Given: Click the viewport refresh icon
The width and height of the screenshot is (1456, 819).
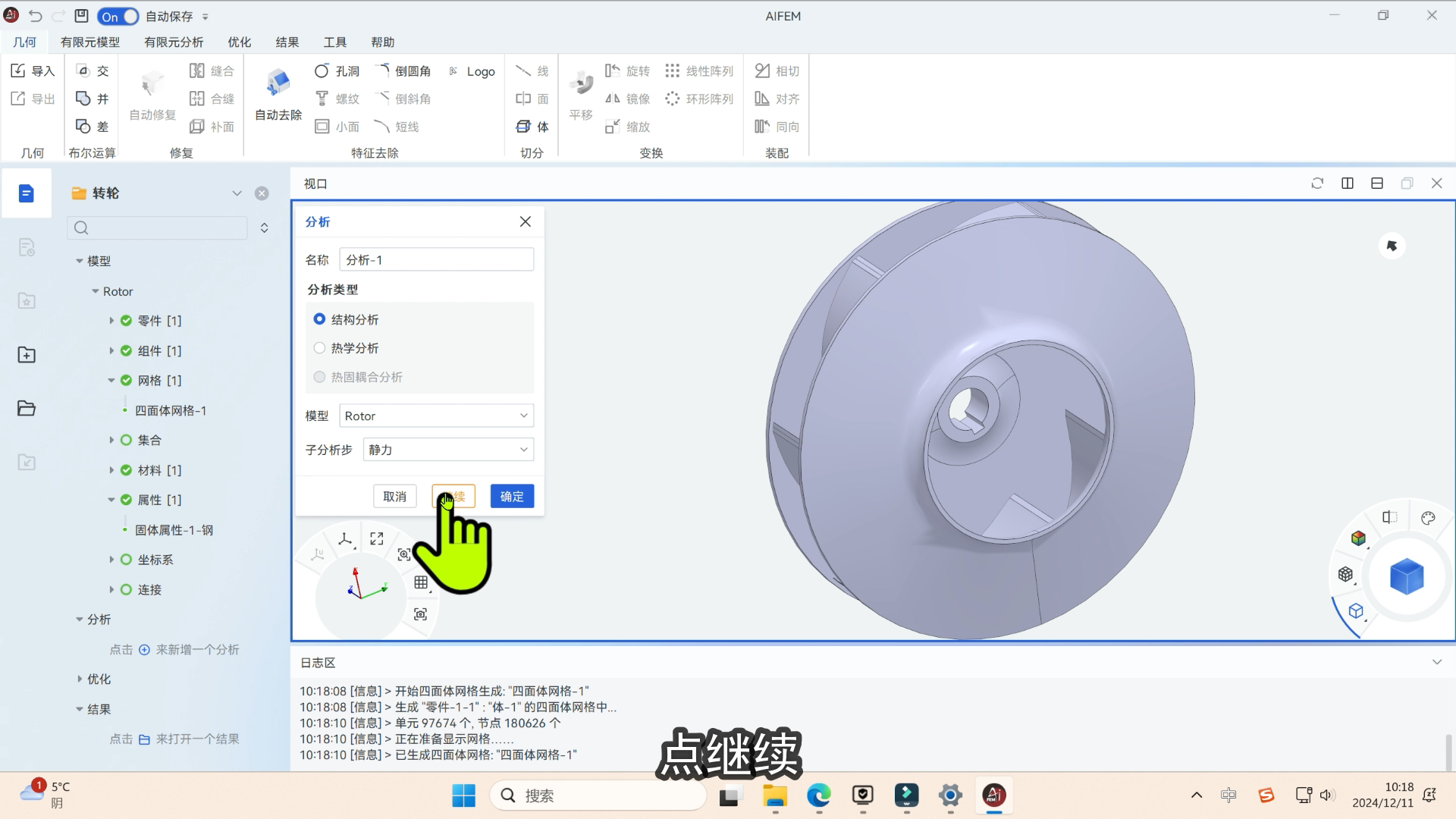Looking at the screenshot, I should coord(1317,184).
